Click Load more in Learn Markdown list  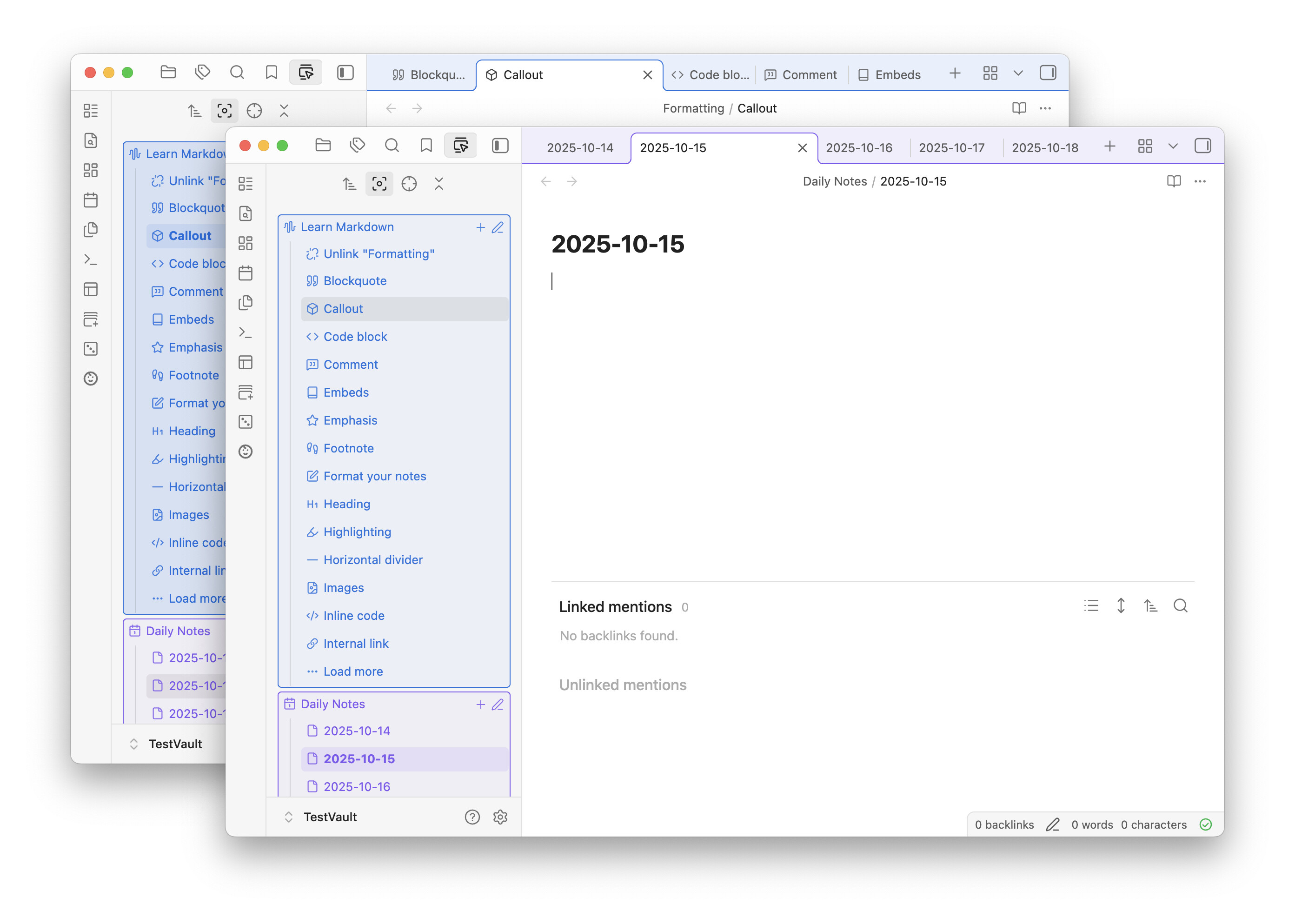point(353,671)
